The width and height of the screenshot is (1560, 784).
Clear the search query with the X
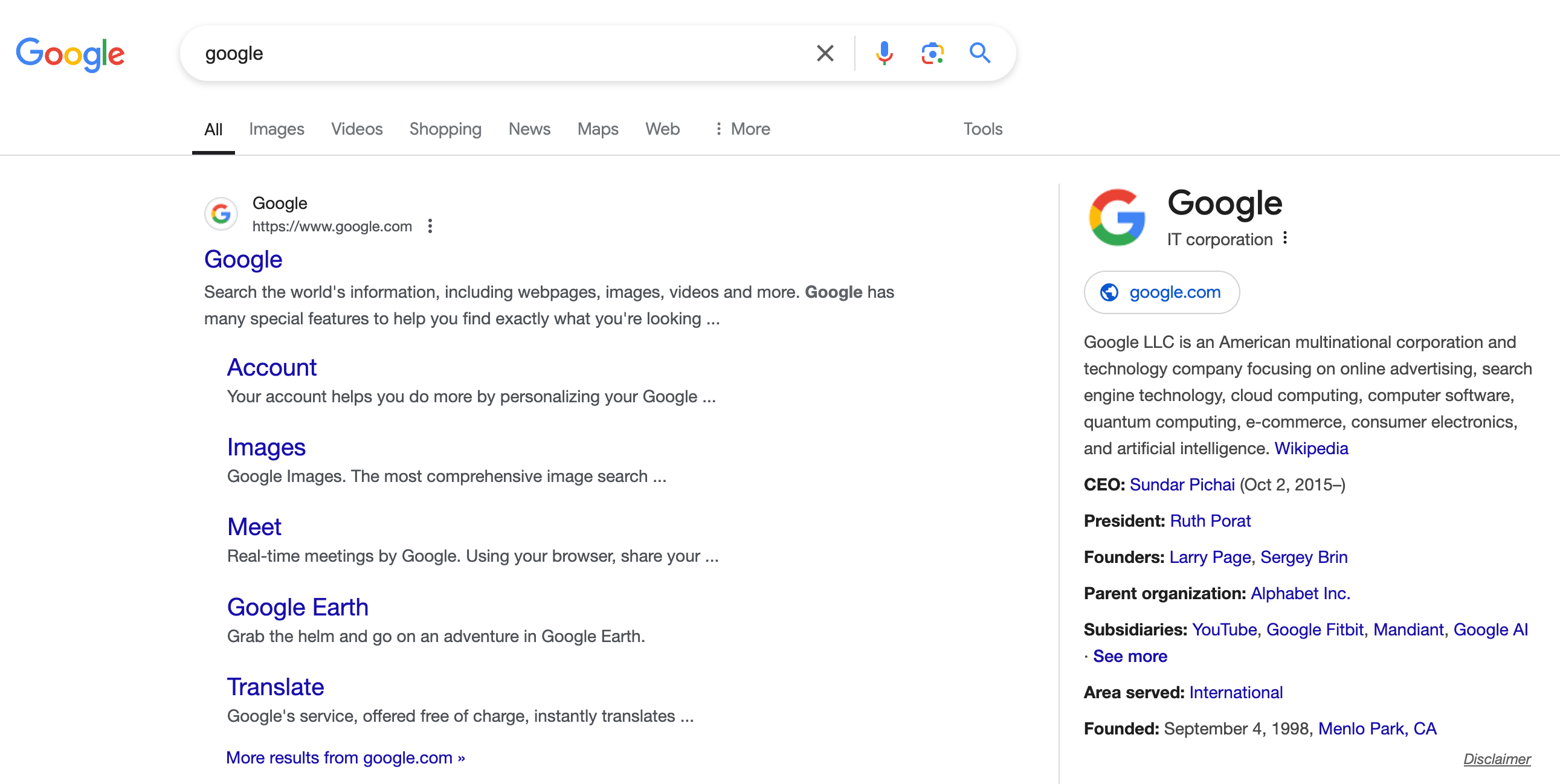click(x=825, y=53)
